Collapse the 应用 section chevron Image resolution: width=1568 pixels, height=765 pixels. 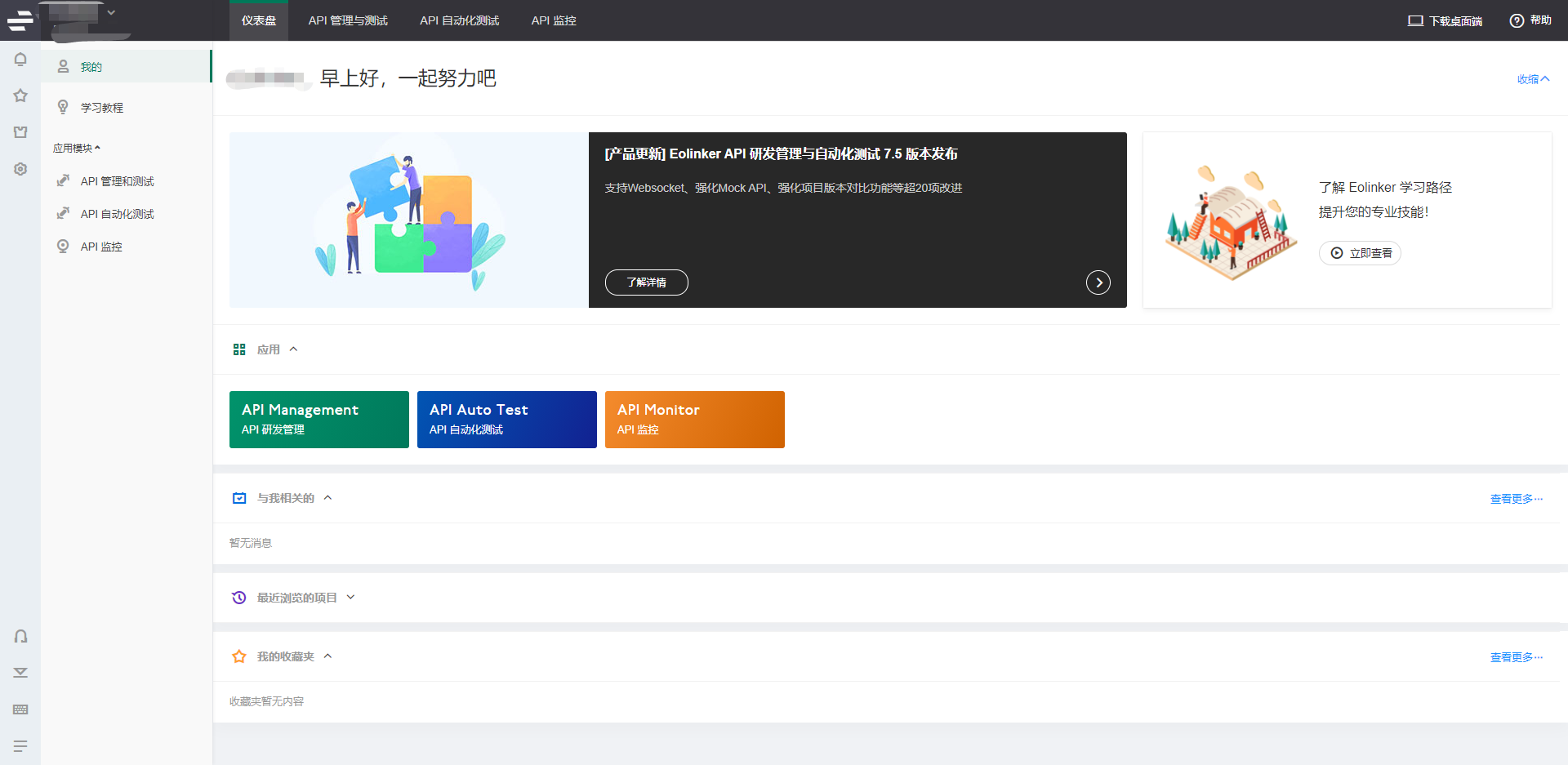click(293, 349)
